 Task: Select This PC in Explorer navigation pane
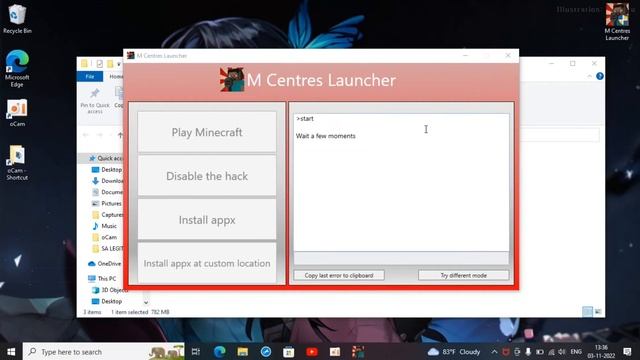[x=102, y=278]
